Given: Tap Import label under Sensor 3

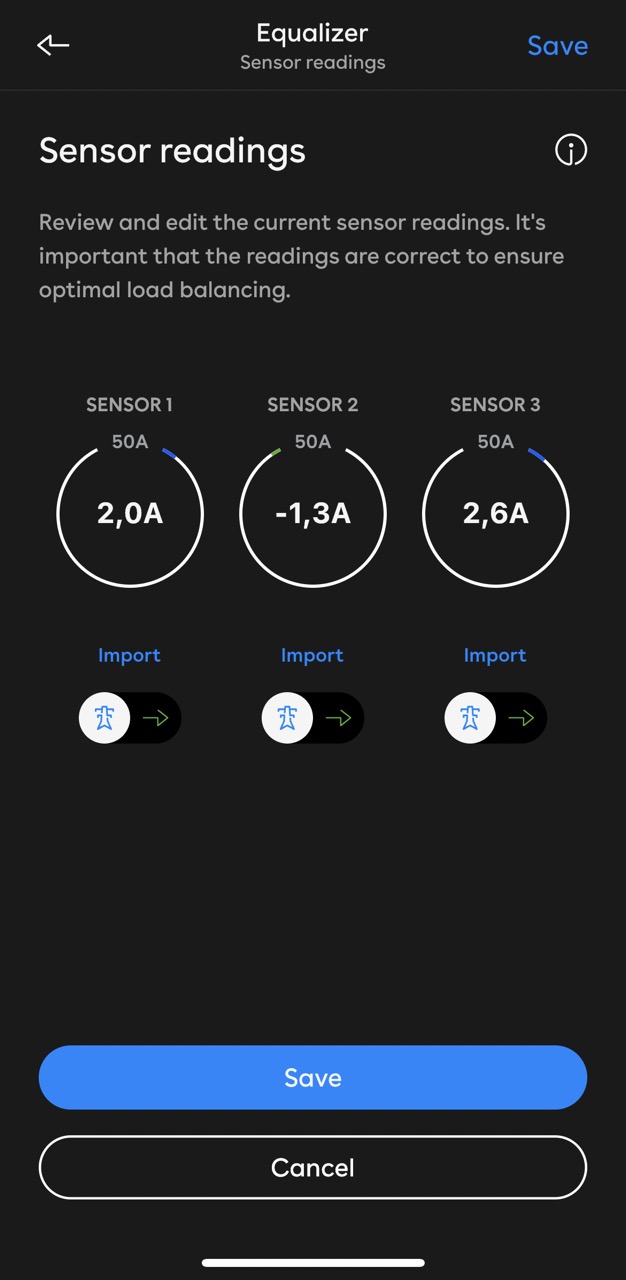Looking at the screenshot, I should 495,656.
